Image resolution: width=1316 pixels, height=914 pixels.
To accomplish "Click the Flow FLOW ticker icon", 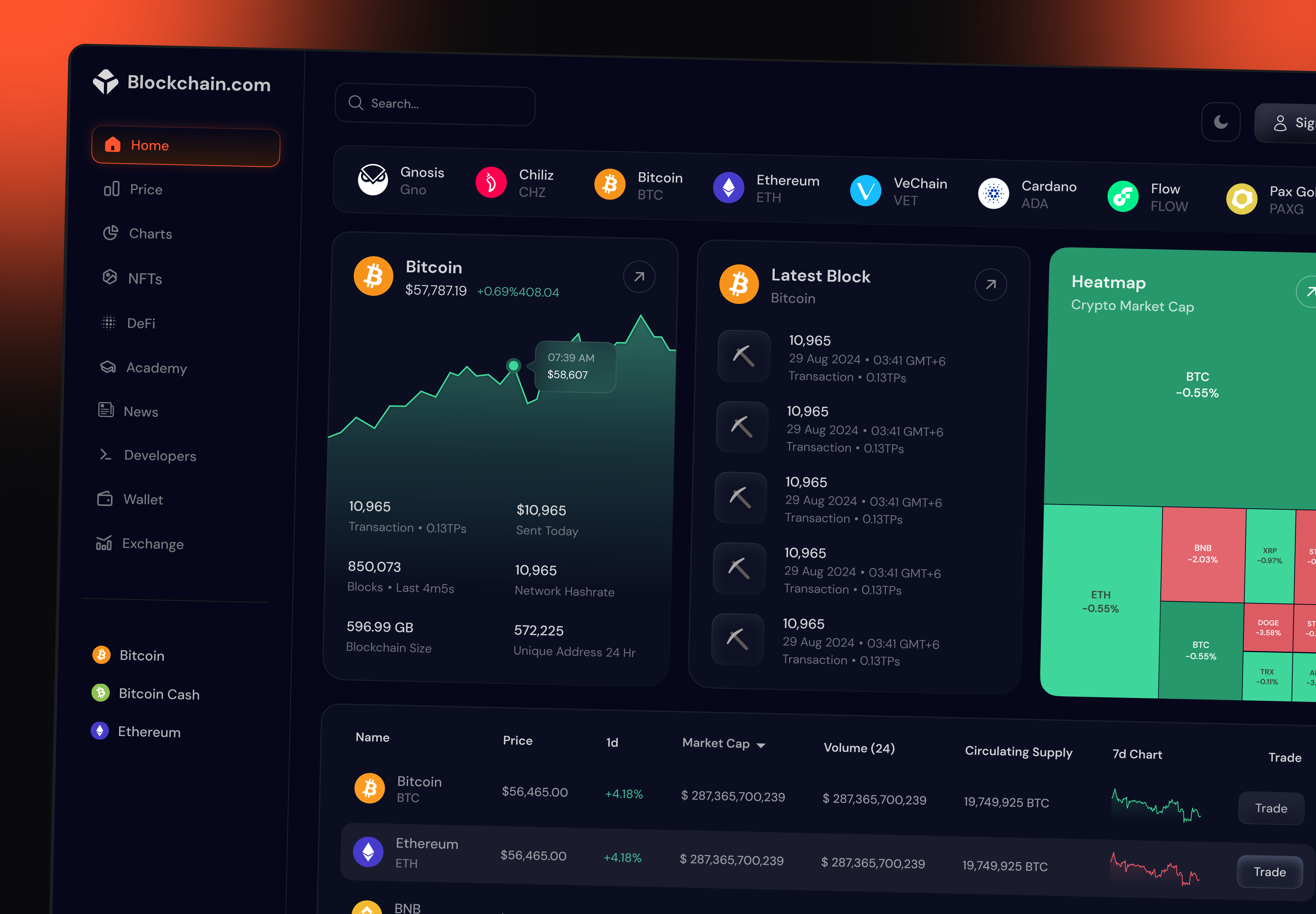I will pyautogui.click(x=1123, y=197).
